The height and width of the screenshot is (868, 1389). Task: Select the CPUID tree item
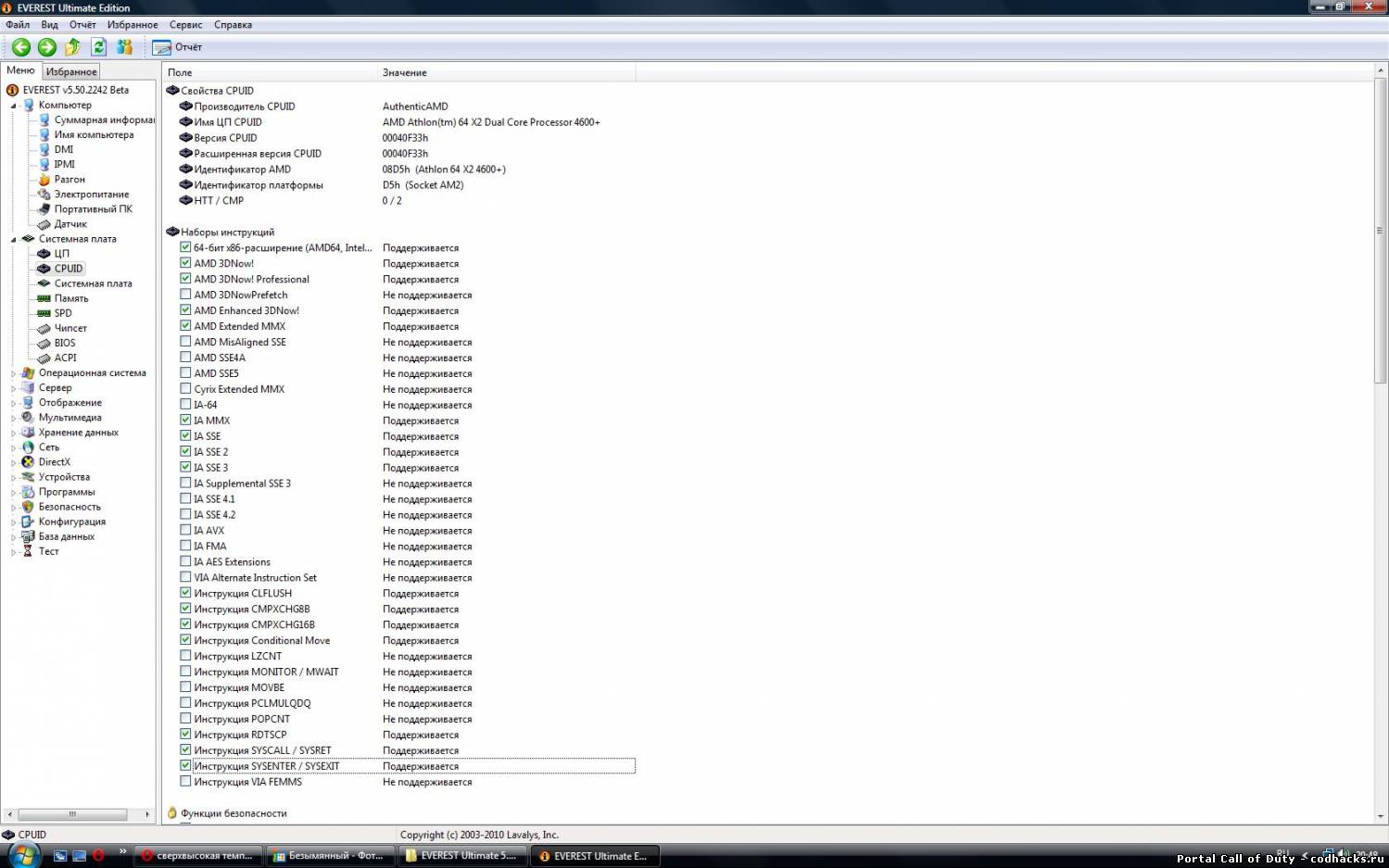68,269
